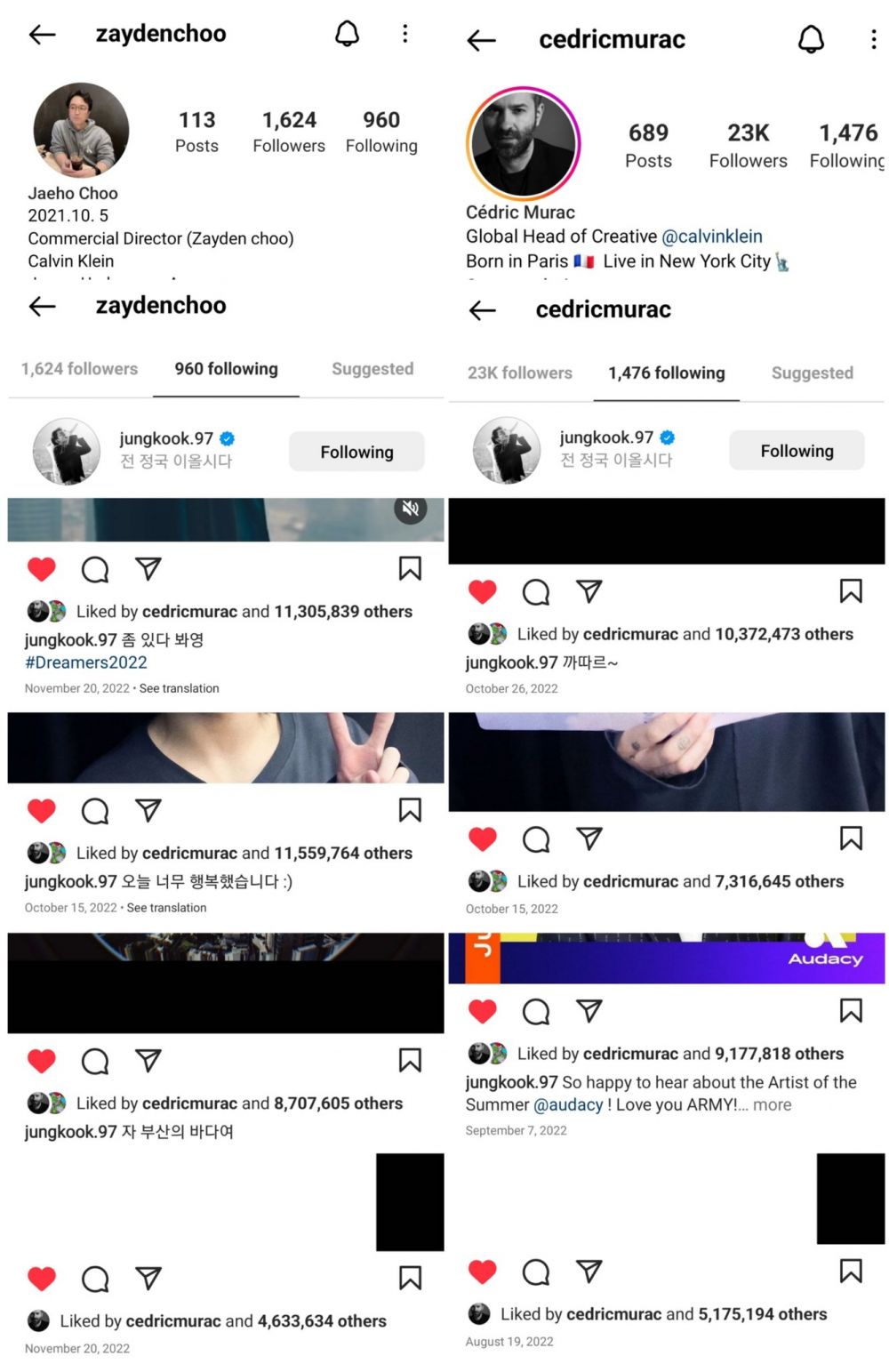Show translation for the October 15 caption
Viewport: 889px width, 1372px height.
166,908
